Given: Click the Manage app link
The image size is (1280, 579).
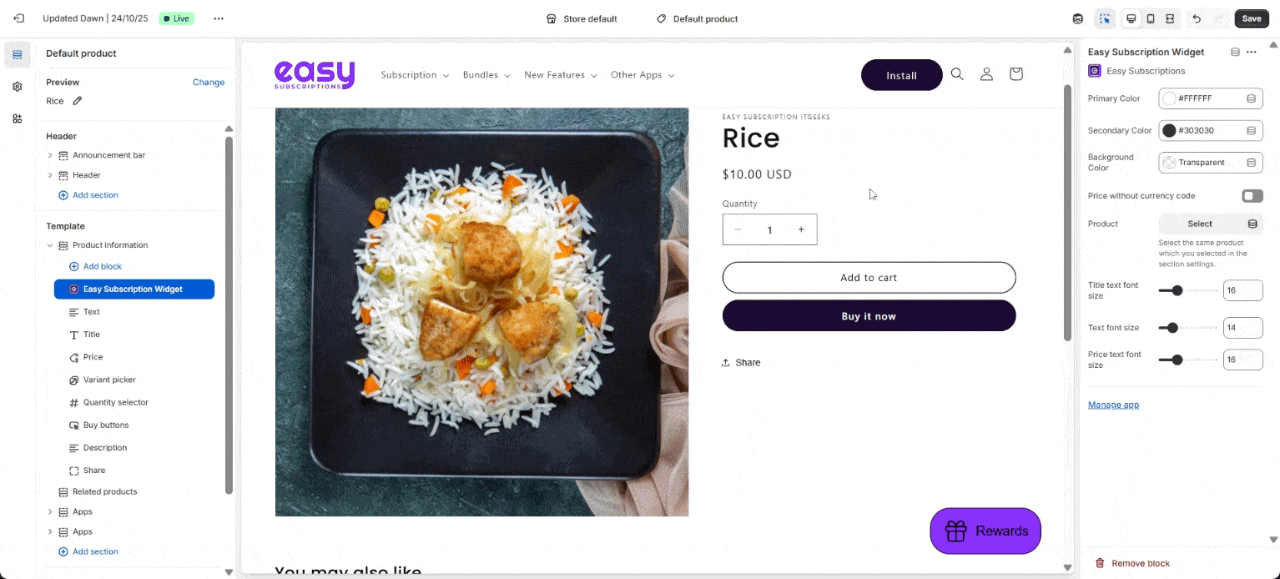Looking at the screenshot, I should point(1113,405).
